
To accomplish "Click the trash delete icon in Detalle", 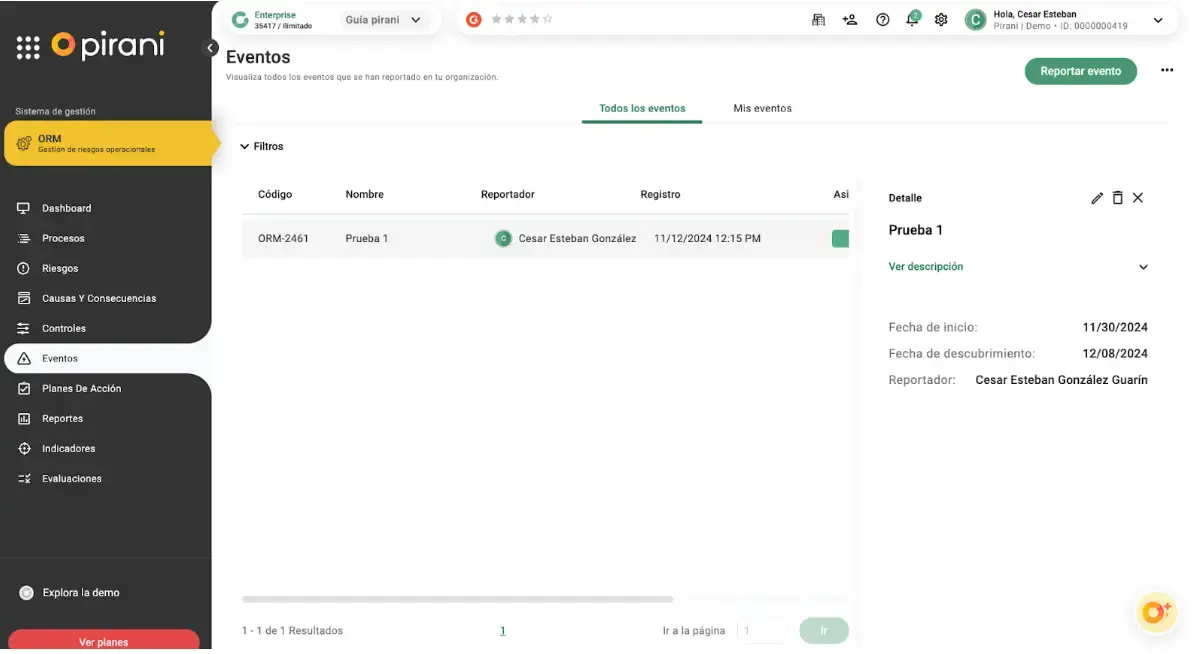I will (x=1118, y=198).
